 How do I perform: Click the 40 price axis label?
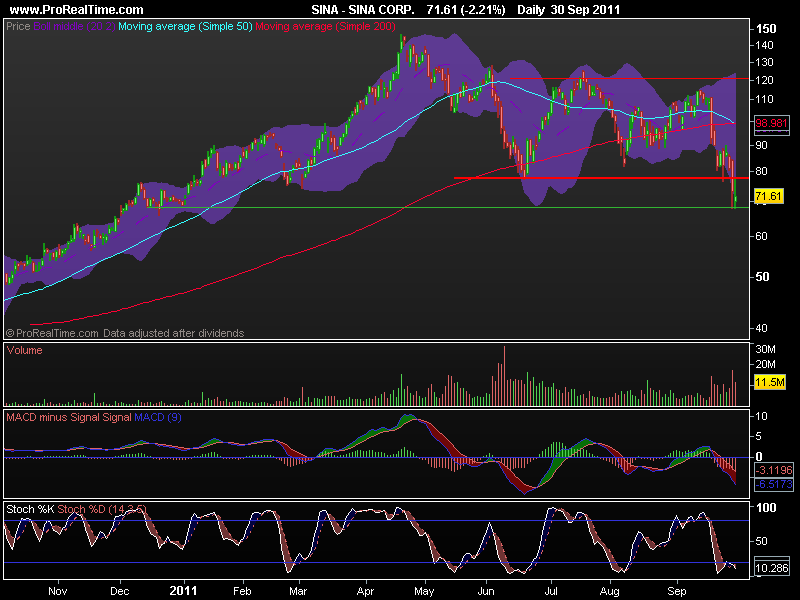761,328
